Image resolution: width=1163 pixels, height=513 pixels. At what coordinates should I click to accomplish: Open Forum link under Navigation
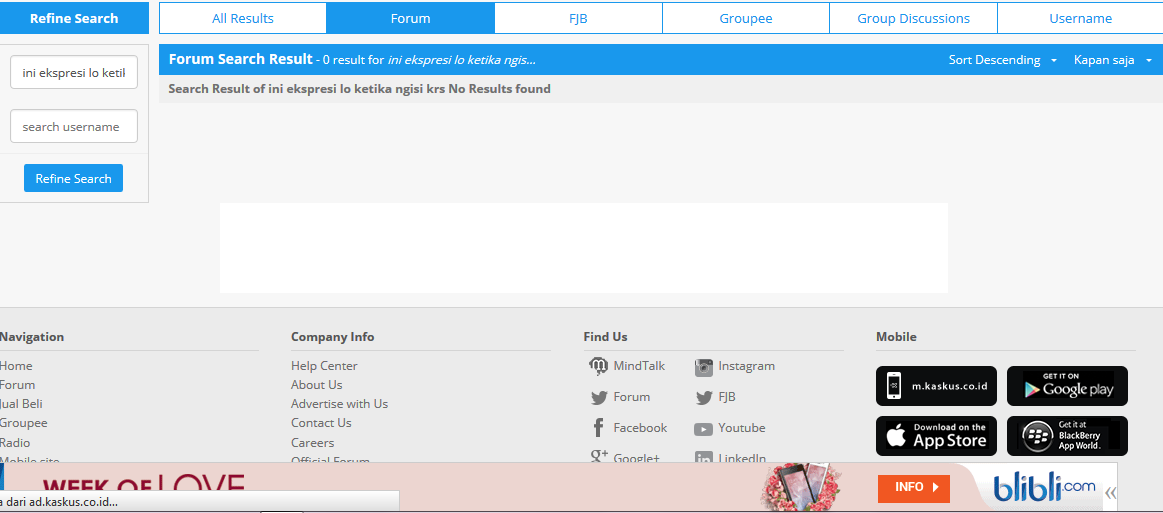17,385
